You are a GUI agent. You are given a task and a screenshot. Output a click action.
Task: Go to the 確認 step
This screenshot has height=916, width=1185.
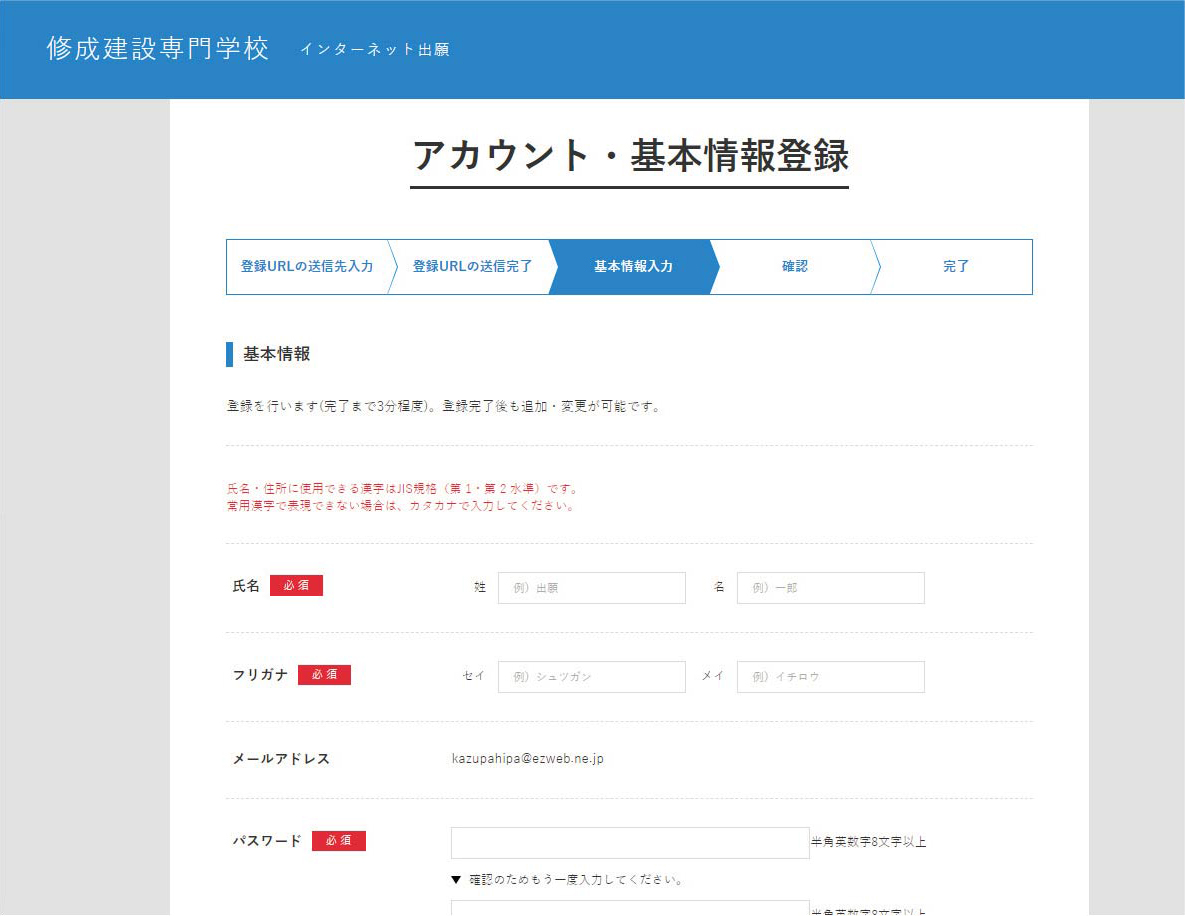pos(794,267)
